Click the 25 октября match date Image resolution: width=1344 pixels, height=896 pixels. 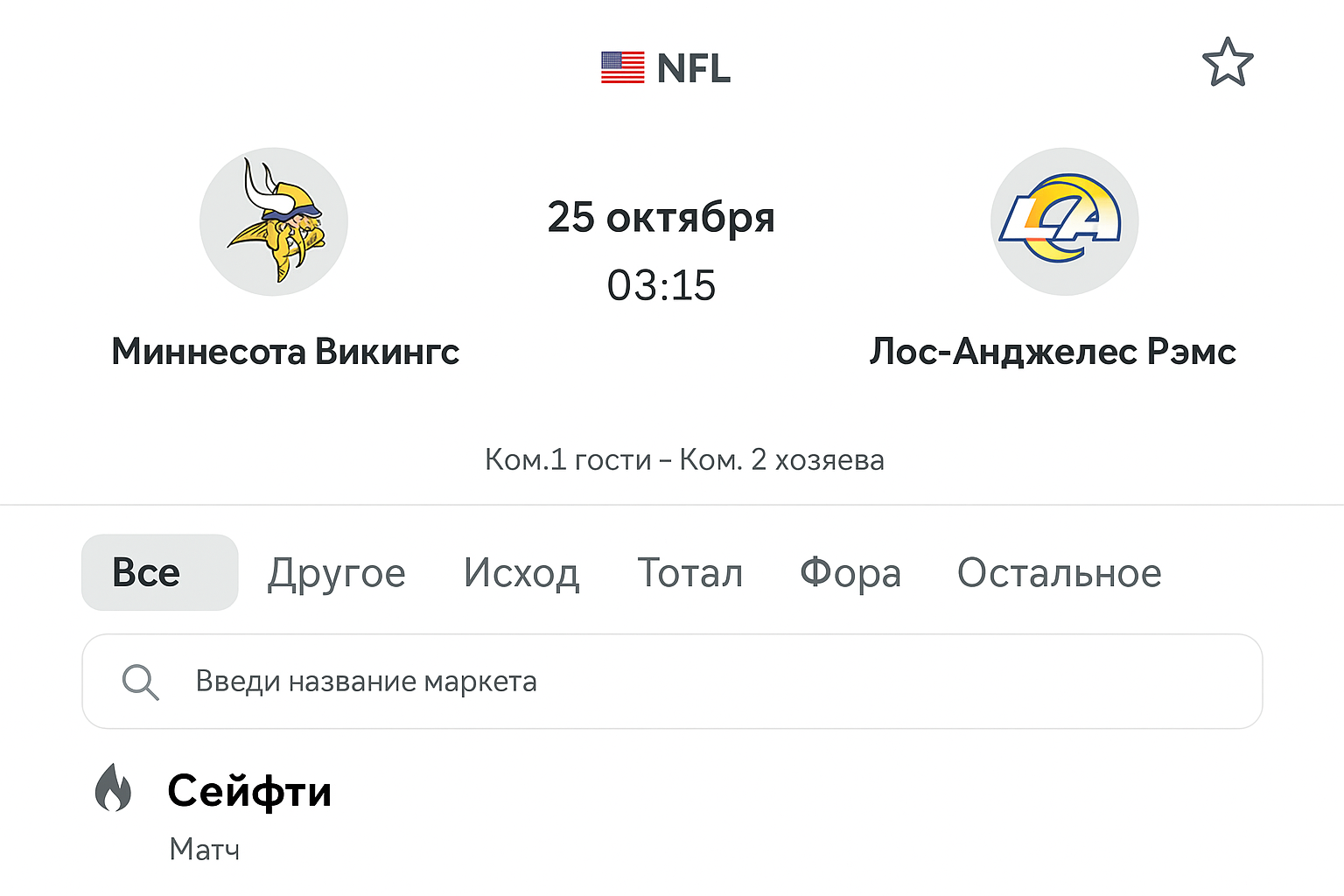pyautogui.click(x=661, y=217)
